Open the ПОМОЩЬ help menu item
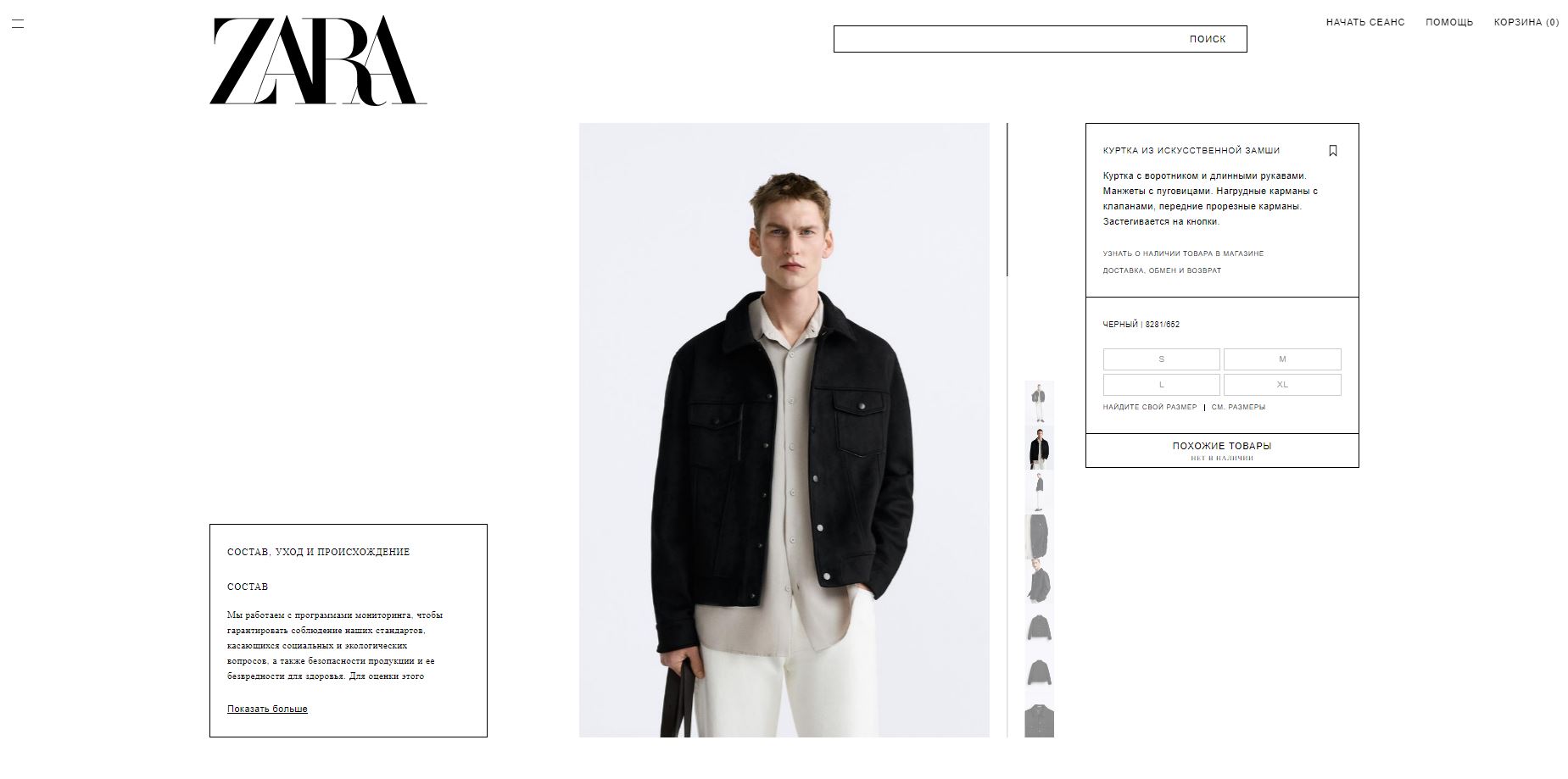 [1449, 22]
